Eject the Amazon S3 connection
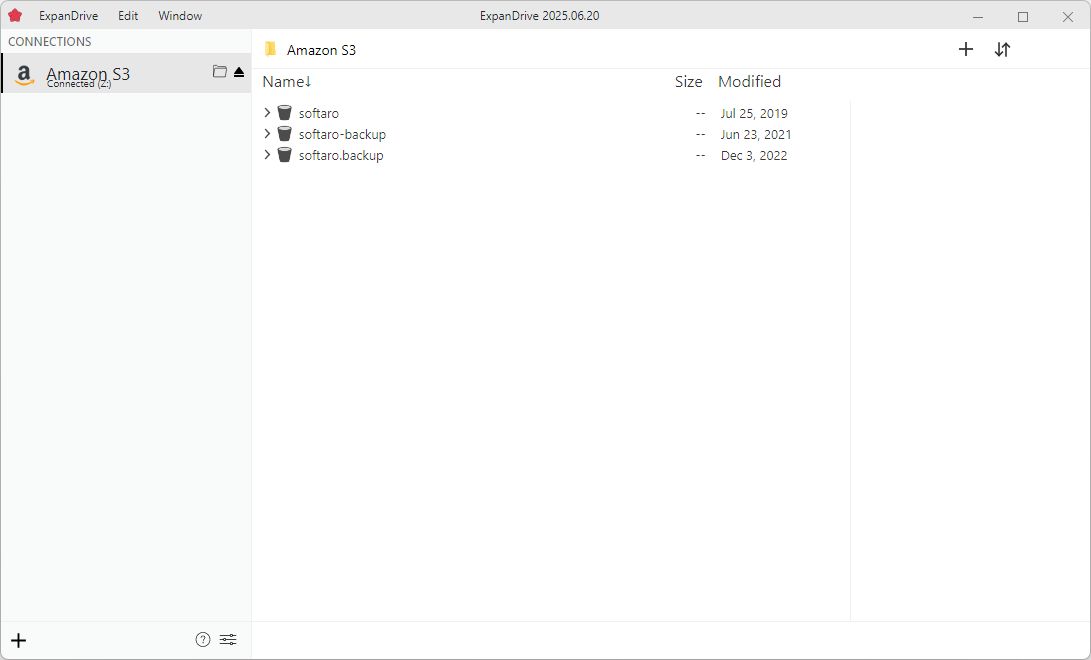The image size is (1091, 660). coord(239,72)
